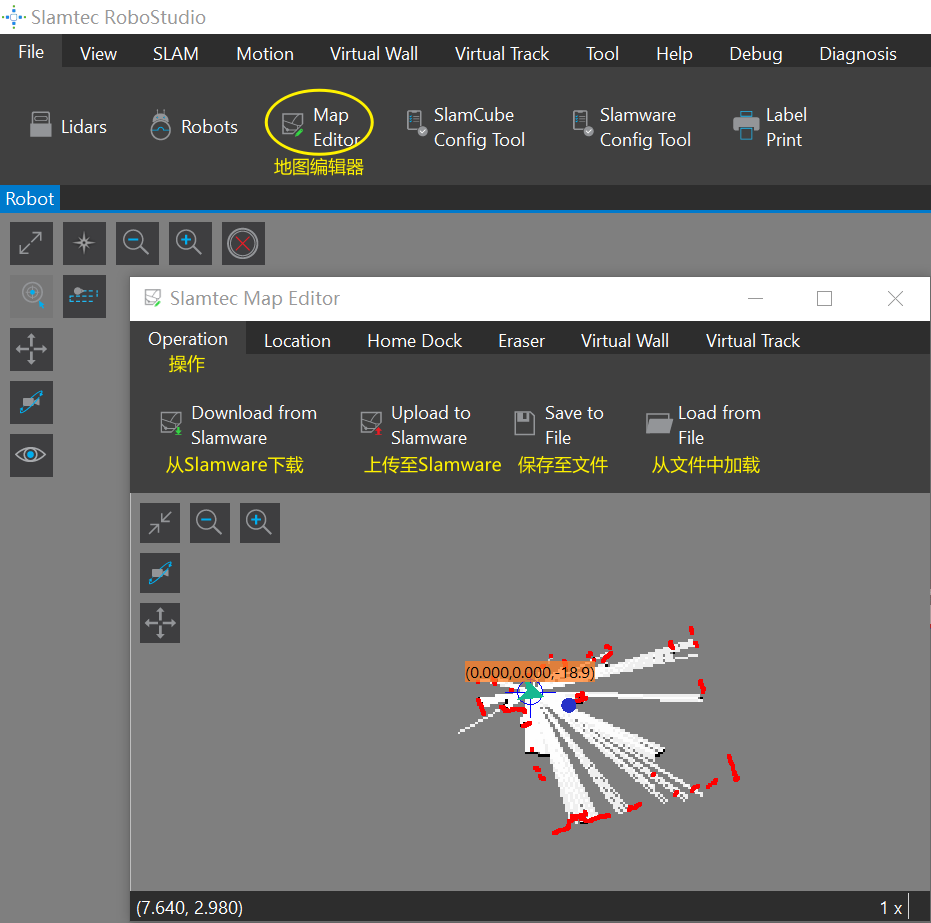Click the green robot arrow marker on map

point(531,690)
